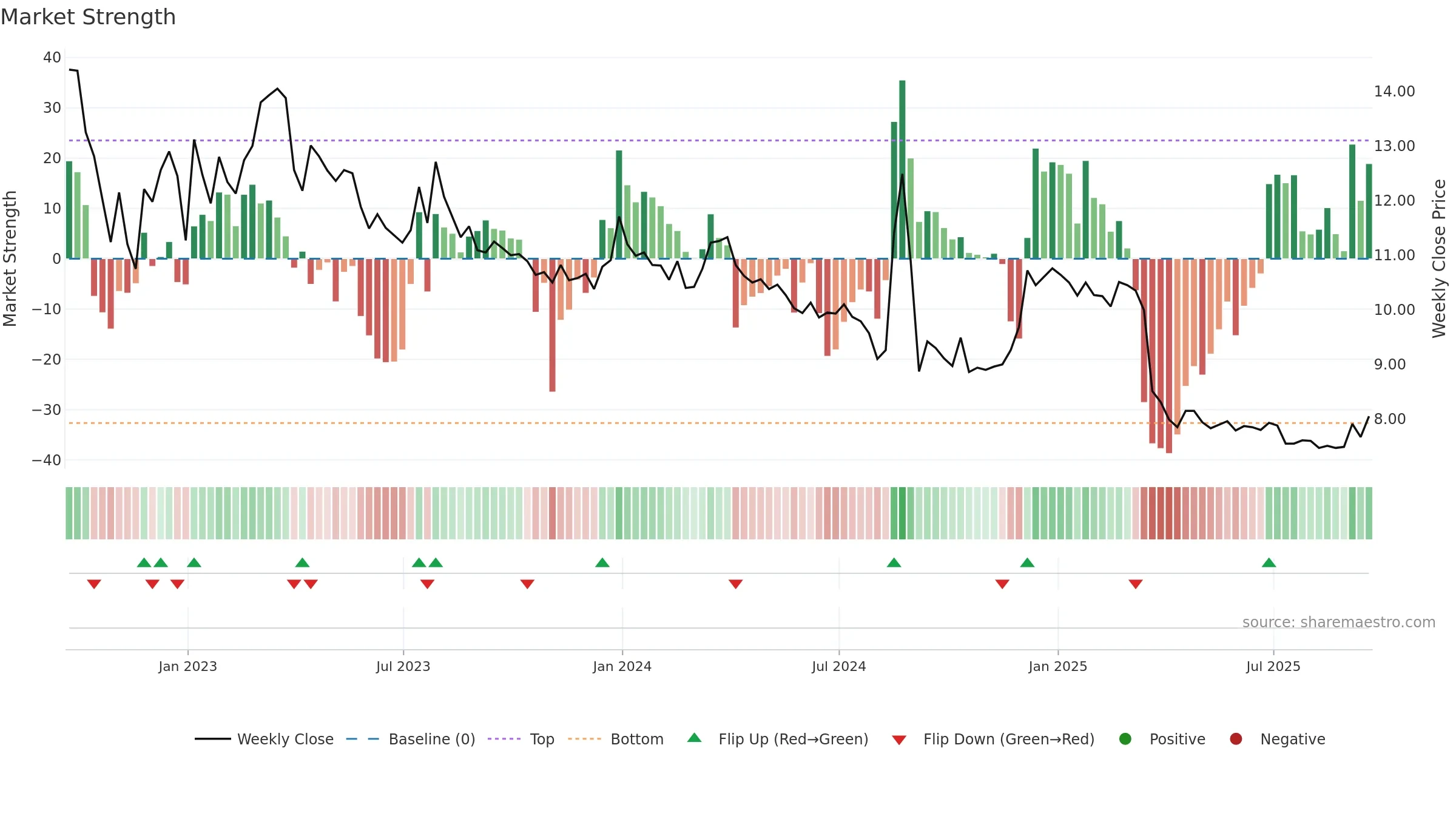Toggle the Flip Up (Red→Green) legend entry
This screenshot has height=819, width=1456.
coord(778,739)
